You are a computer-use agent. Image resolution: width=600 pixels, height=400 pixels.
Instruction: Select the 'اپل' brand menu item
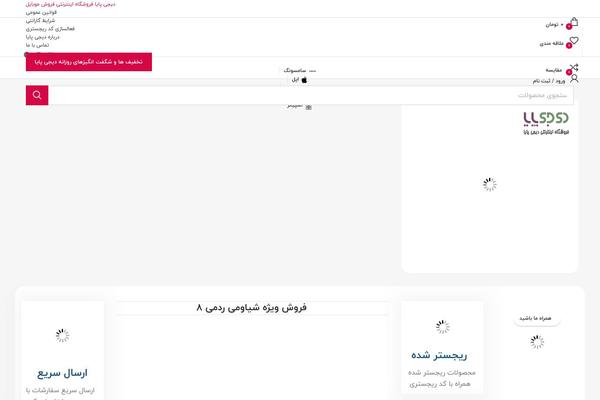point(295,80)
